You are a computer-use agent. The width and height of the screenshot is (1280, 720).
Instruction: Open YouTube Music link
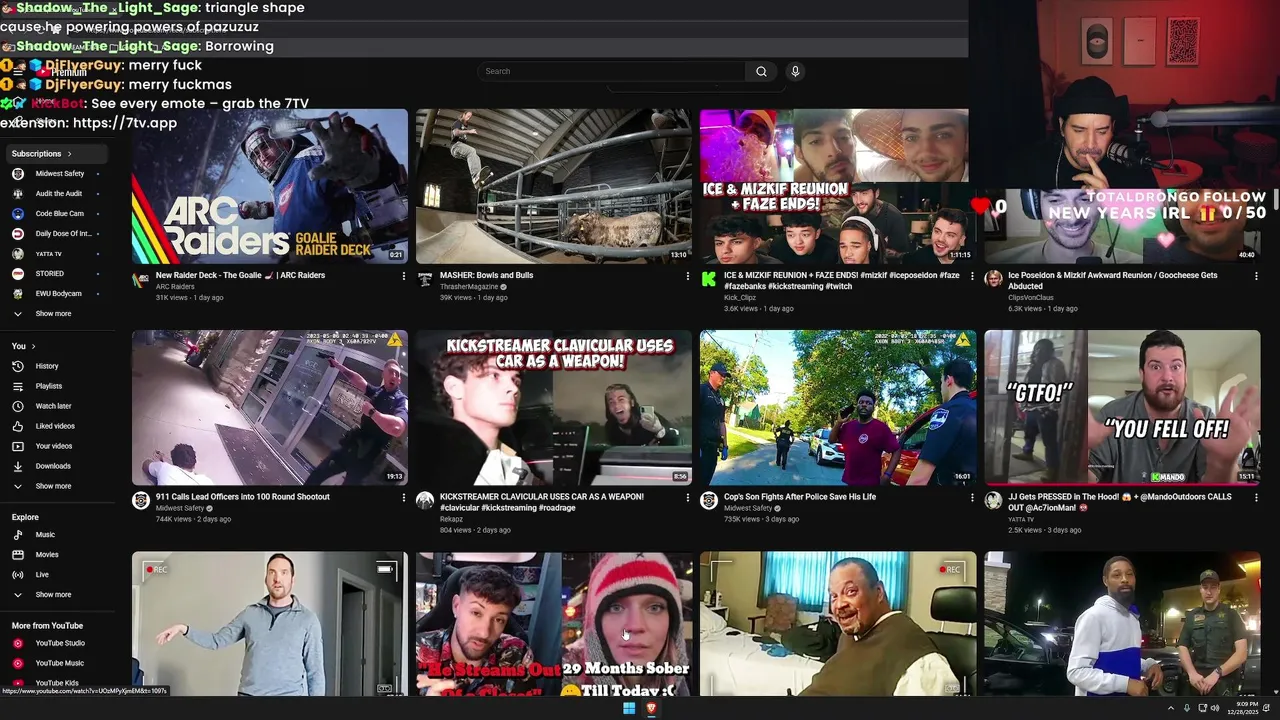tap(59, 663)
